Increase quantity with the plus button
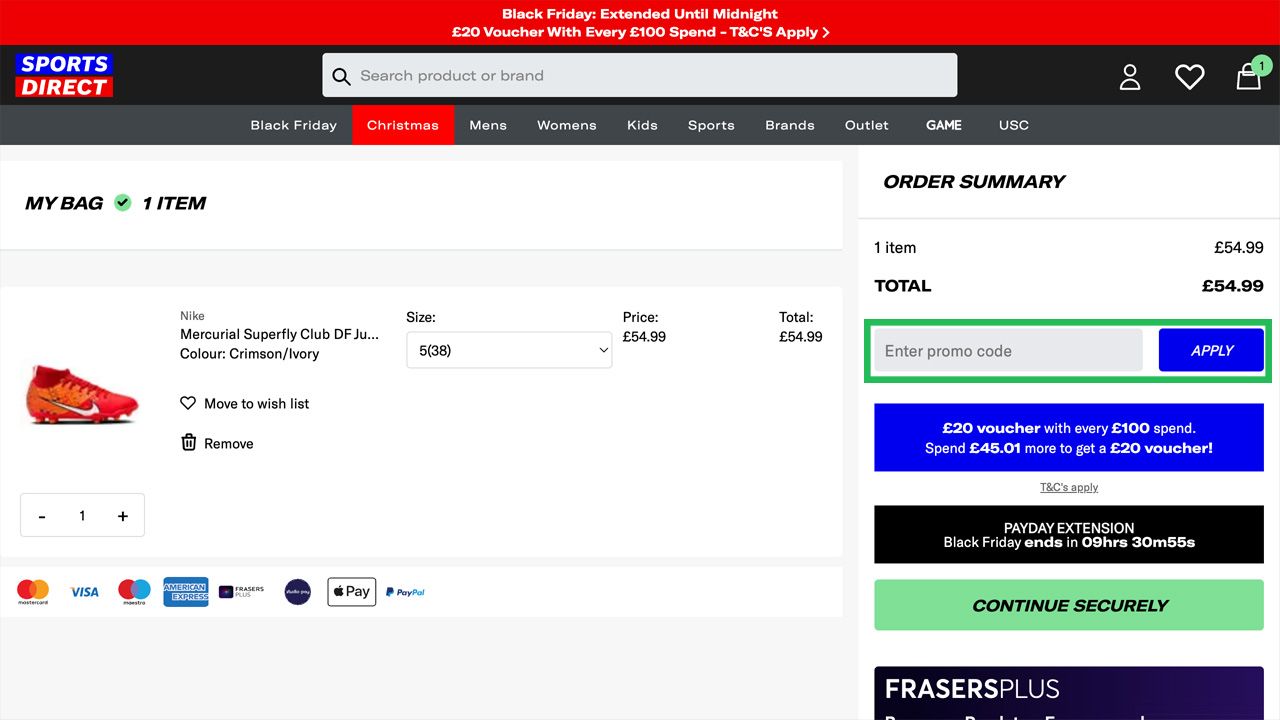Viewport: 1280px width, 720px height. click(x=123, y=516)
